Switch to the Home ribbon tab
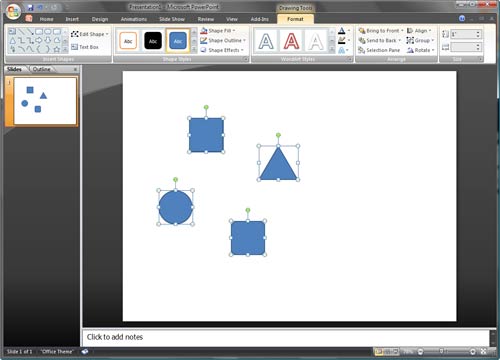 point(46,19)
